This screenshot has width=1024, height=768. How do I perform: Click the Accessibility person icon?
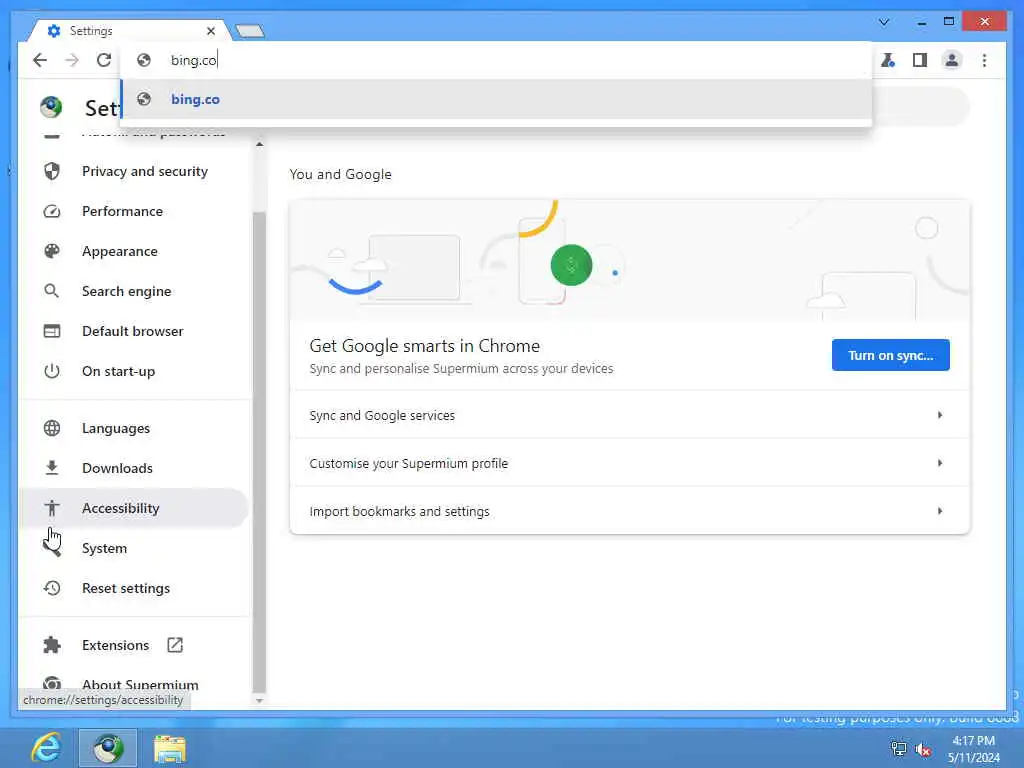pos(52,507)
